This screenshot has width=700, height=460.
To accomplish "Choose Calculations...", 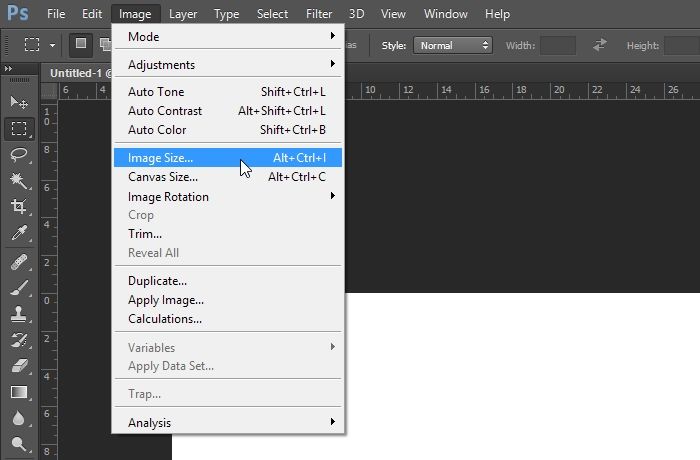I will pyautogui.click(x=228, y=319).
